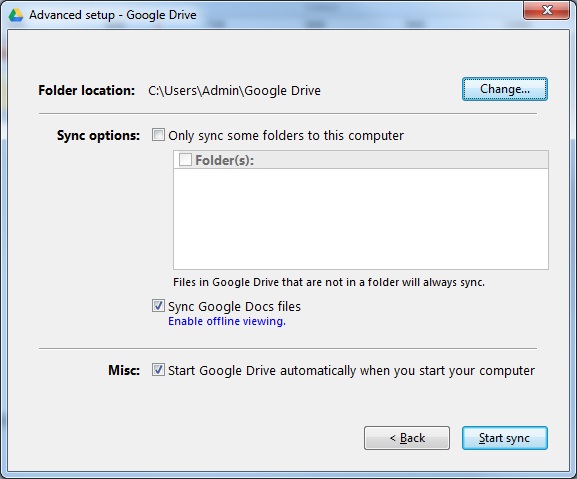Viewport: 577px width, 479px height.
Task: Open the Enable offline viewing link
Action: pos(227,321)
